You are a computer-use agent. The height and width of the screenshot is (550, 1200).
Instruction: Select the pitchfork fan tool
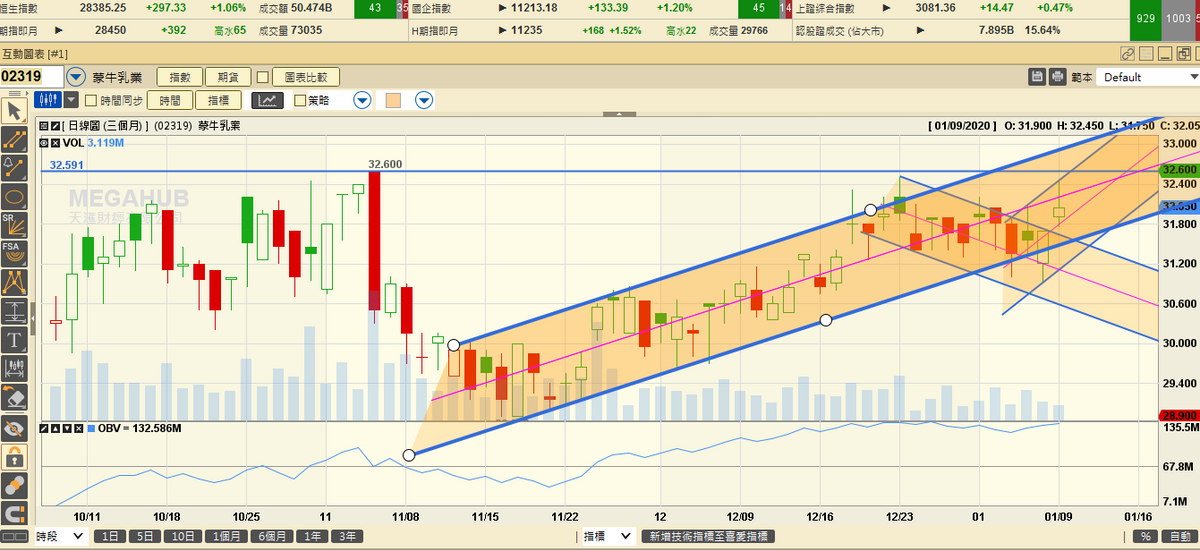click(14, 283)
